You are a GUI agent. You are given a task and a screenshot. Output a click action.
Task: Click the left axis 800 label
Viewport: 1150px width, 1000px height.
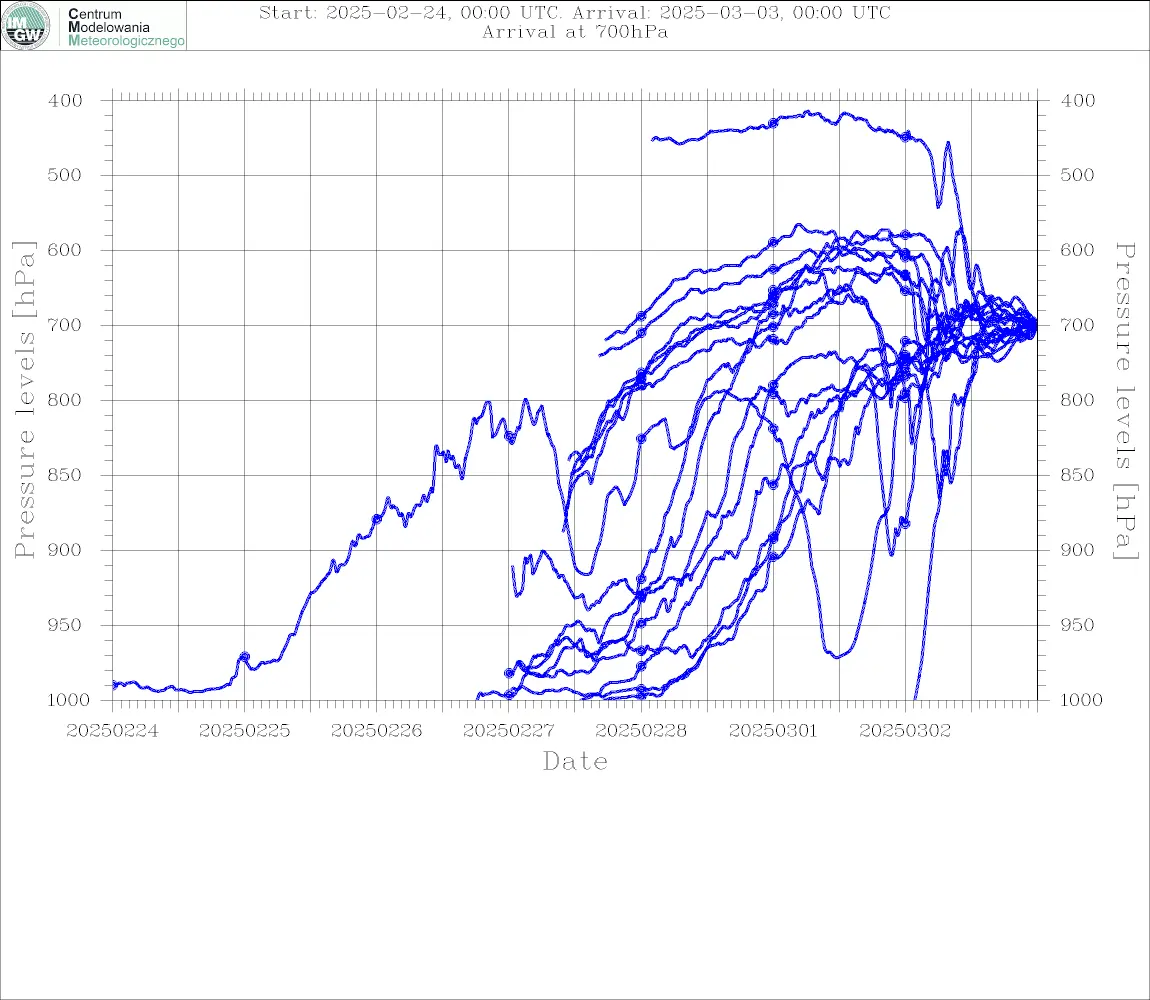click(x=65, y=400)
